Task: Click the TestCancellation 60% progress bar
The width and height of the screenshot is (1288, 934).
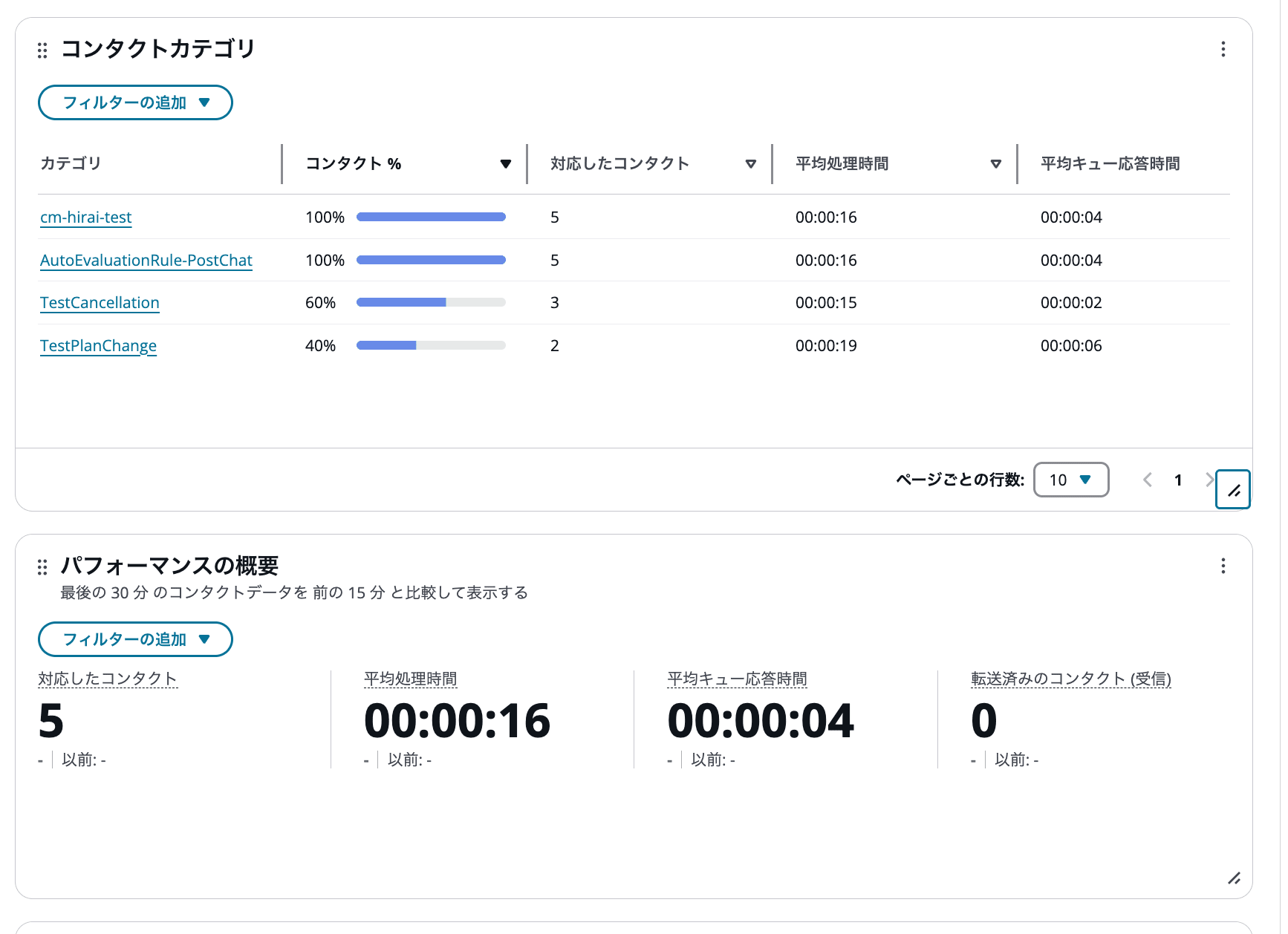Action: (431, 302)
